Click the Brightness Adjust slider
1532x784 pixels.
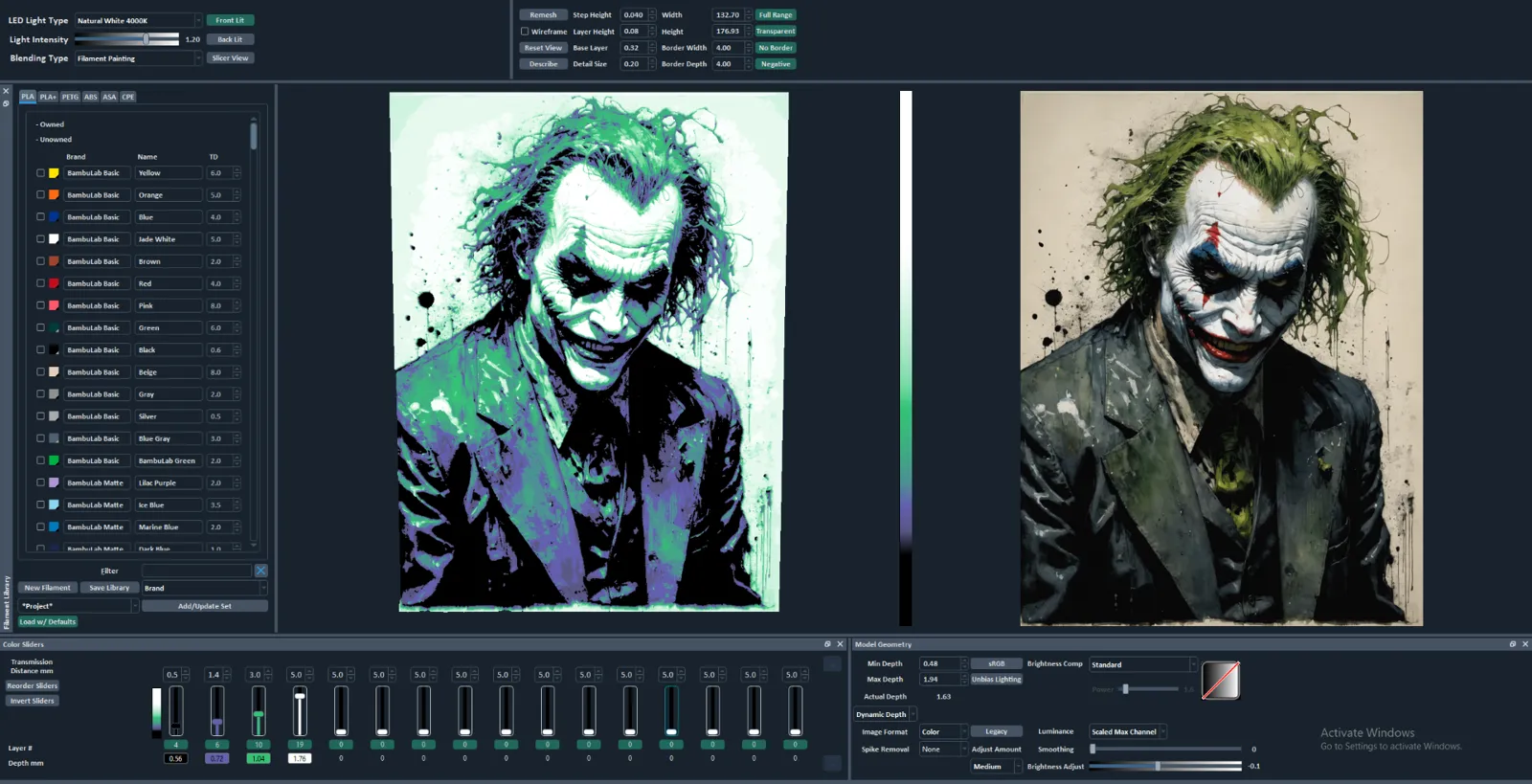[x=1165, y=766]
